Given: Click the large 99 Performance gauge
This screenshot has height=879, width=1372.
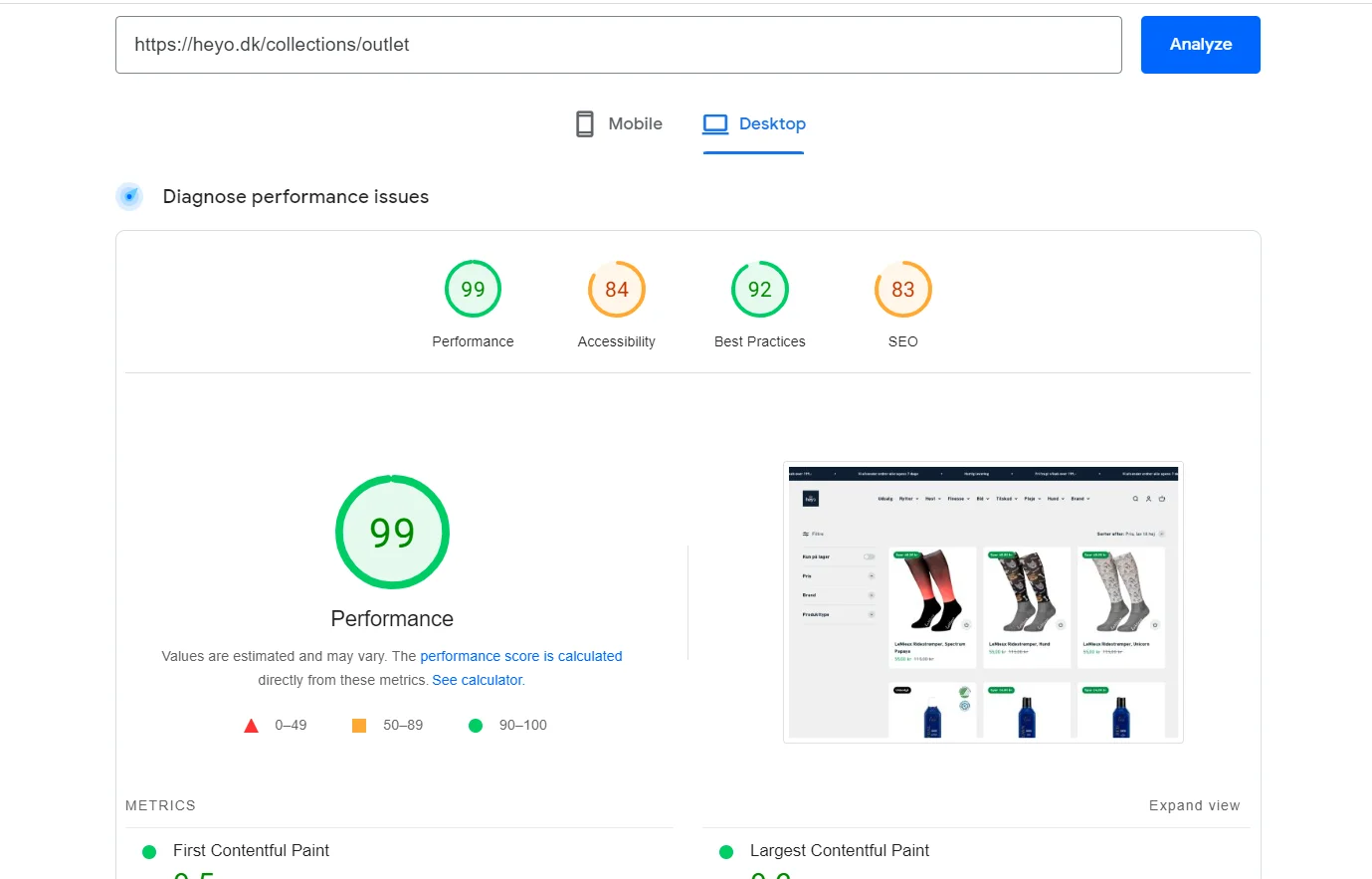Looking at the screenshot, I should pyautogui.click(x=392, y=532).
